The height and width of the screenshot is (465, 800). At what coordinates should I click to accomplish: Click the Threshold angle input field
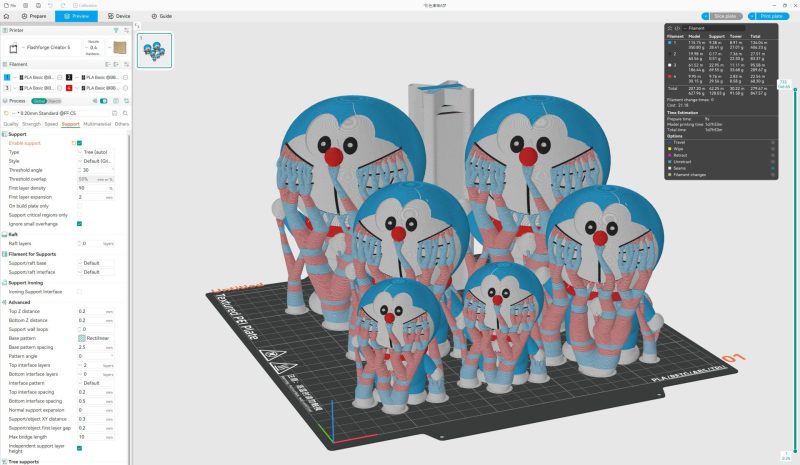[95, 170]
